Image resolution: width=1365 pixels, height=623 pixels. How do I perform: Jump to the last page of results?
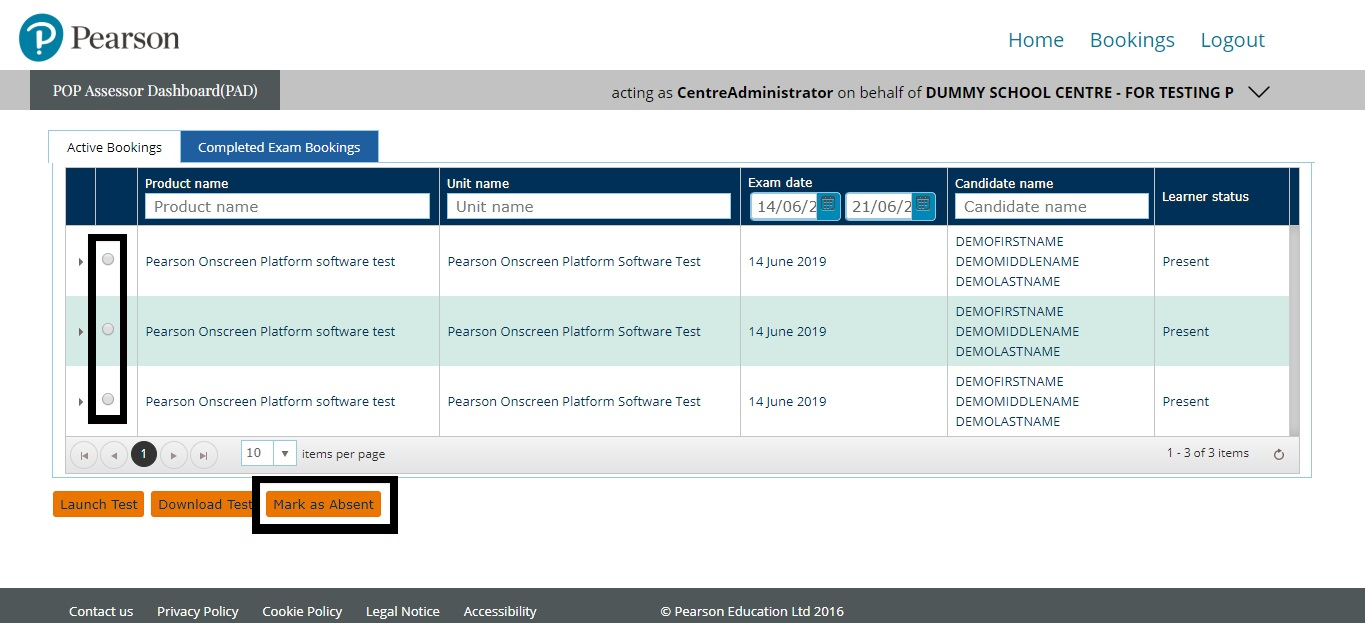click(x=204, y=454)
